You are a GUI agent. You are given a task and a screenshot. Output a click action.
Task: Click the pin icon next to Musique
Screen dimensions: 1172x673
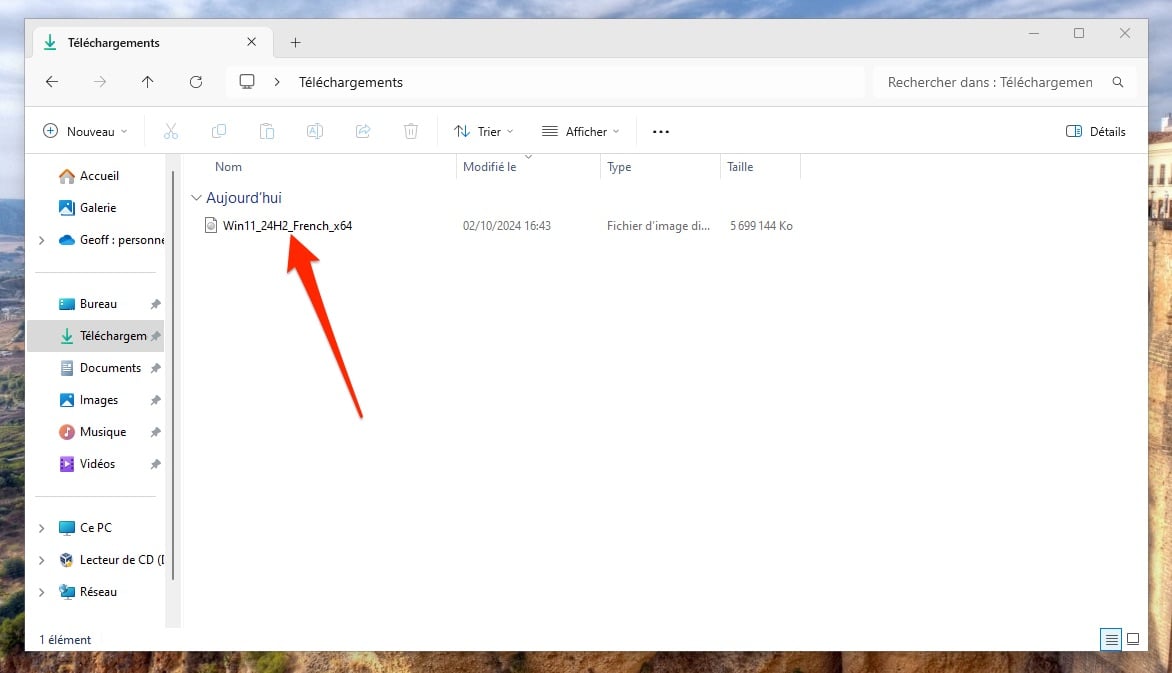155,432
